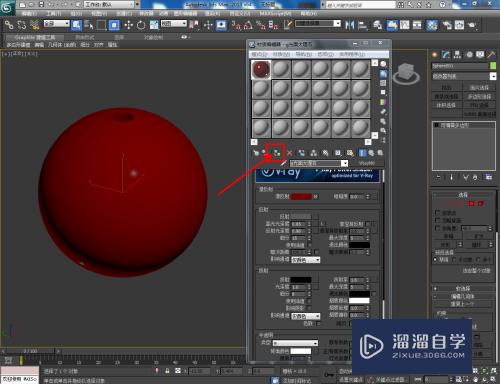Screen dimensions: 500x384
Task: Open the MAXScript menu
Action: (275, 13)
